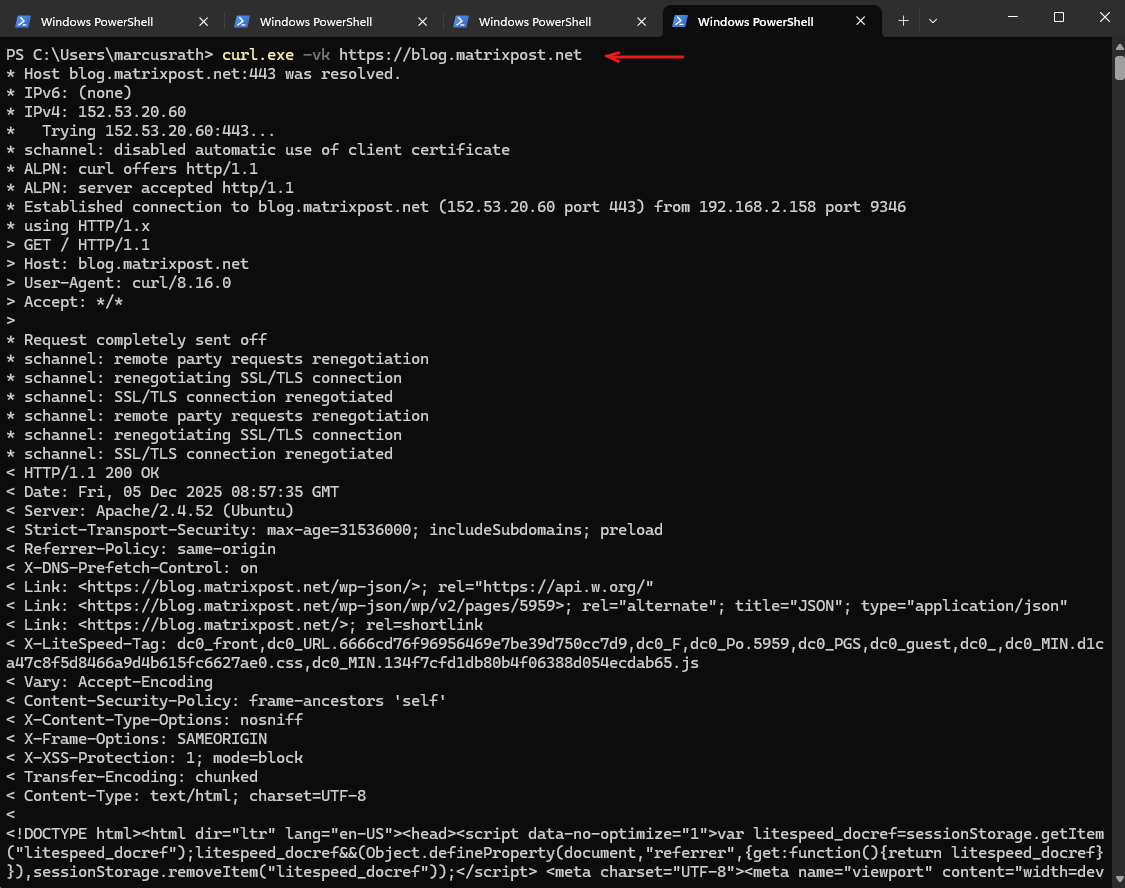
Task: Close the first Windows PowerShell tab
Action: point(204,21)
